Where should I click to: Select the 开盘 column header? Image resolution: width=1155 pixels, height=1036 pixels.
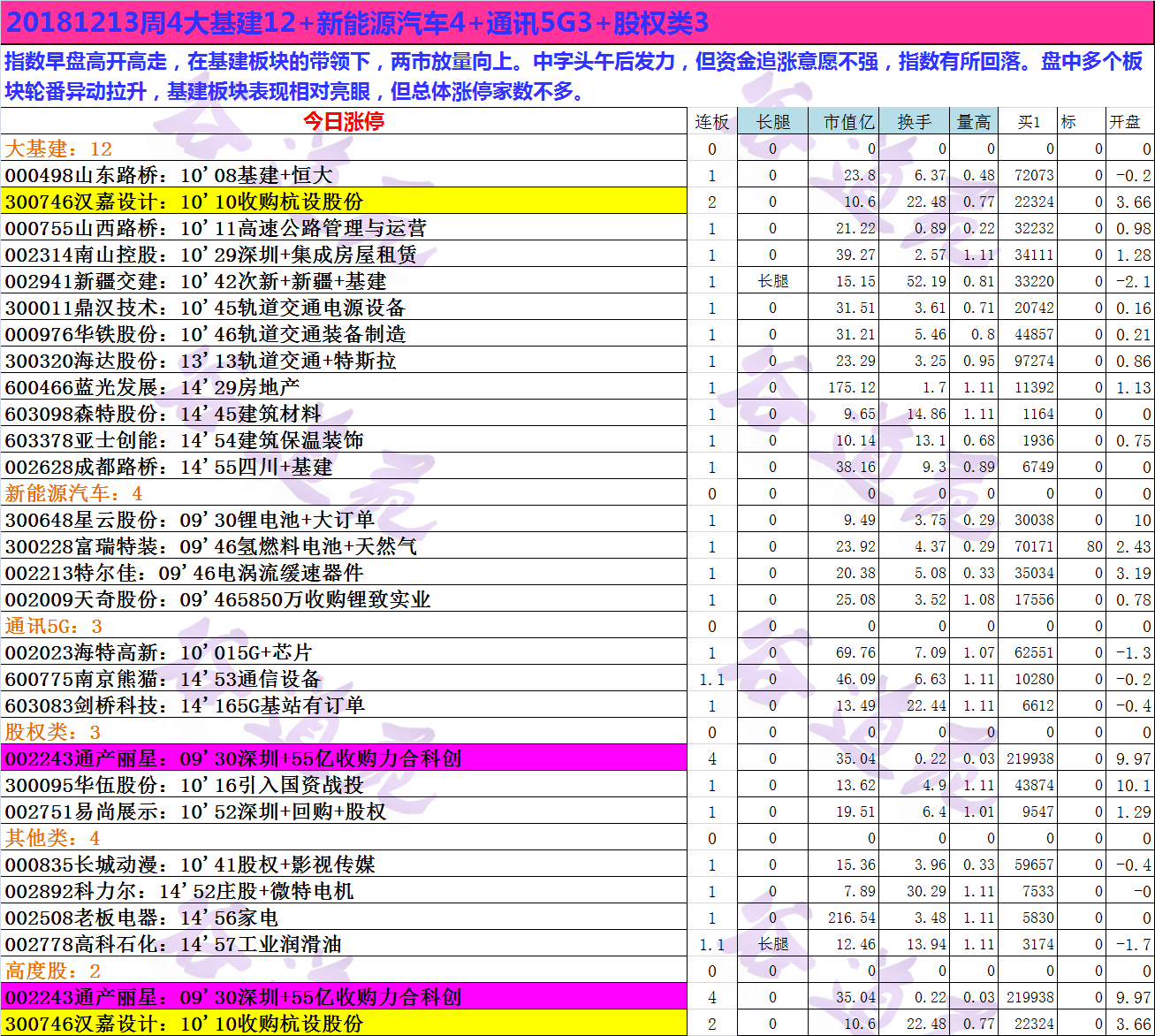coord(1130,121)
